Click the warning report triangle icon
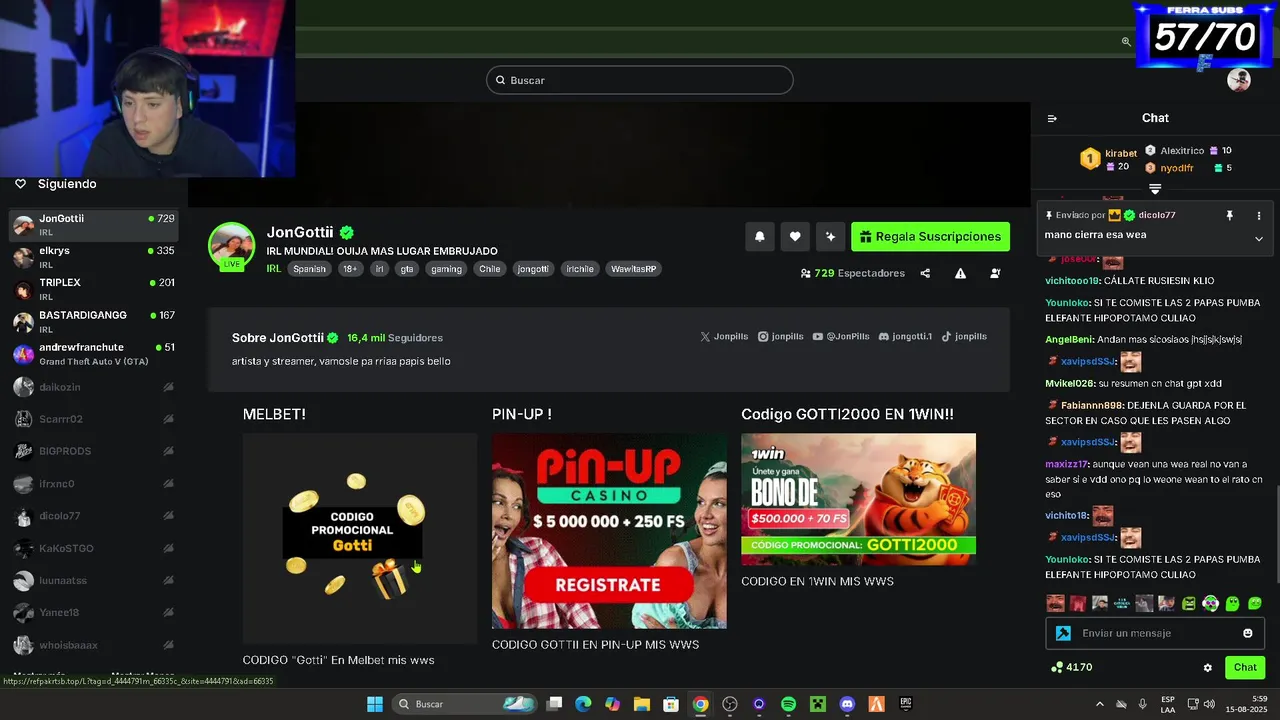 pyautogui.click(x=960, y=273)
